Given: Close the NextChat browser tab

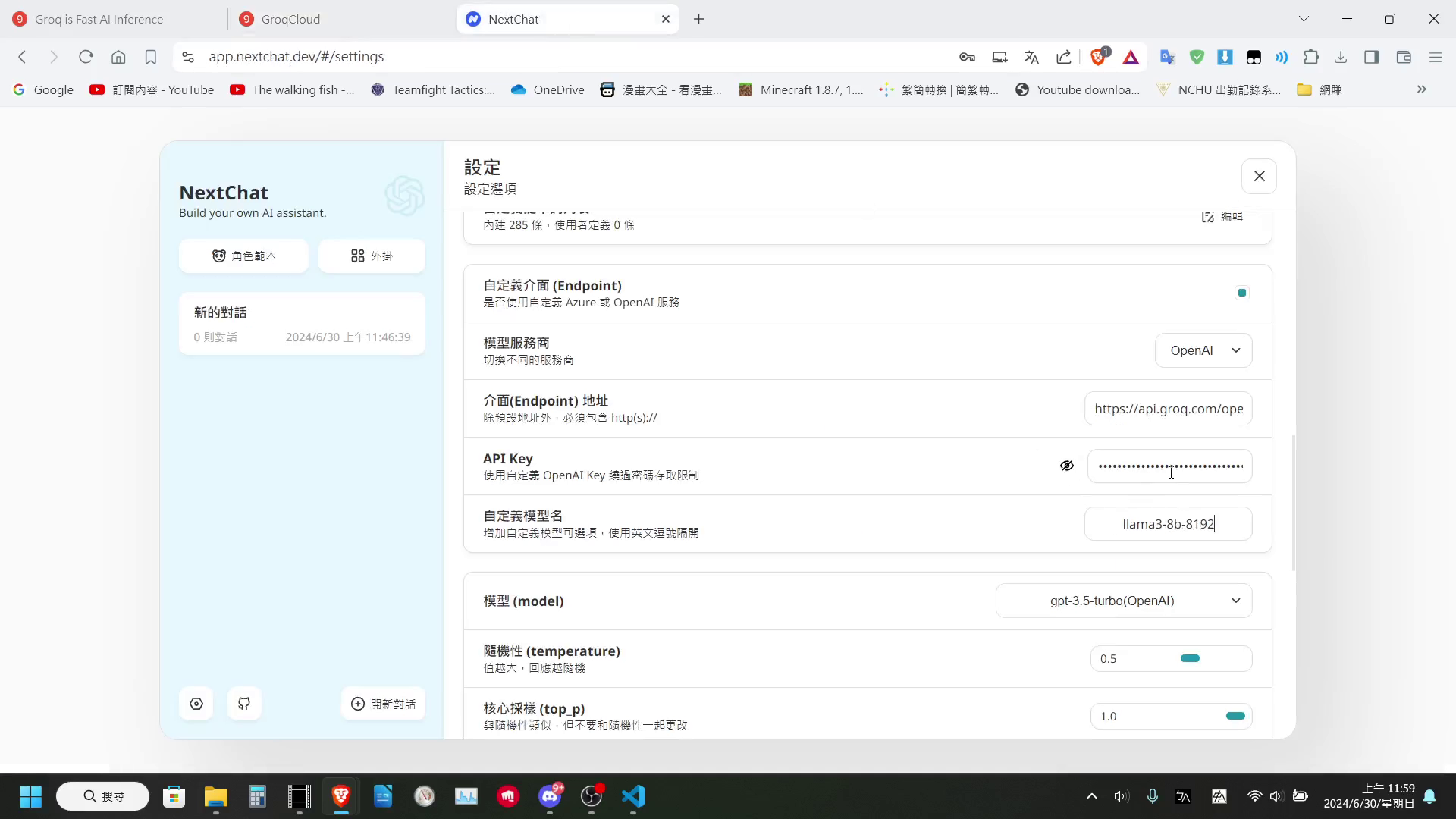Looking at the screenshot, I should coord(666,19).
